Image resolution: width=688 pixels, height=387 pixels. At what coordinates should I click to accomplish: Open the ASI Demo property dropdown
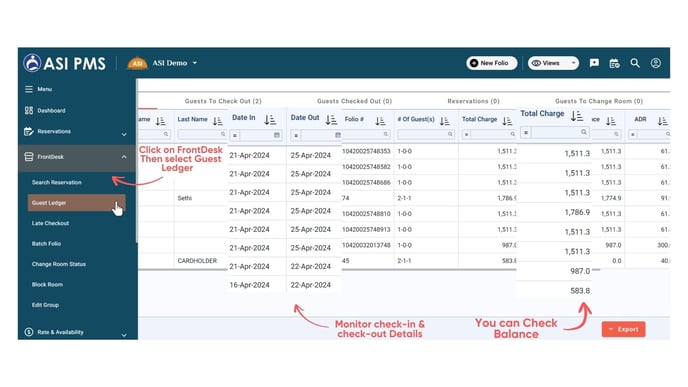coord(162,63)
